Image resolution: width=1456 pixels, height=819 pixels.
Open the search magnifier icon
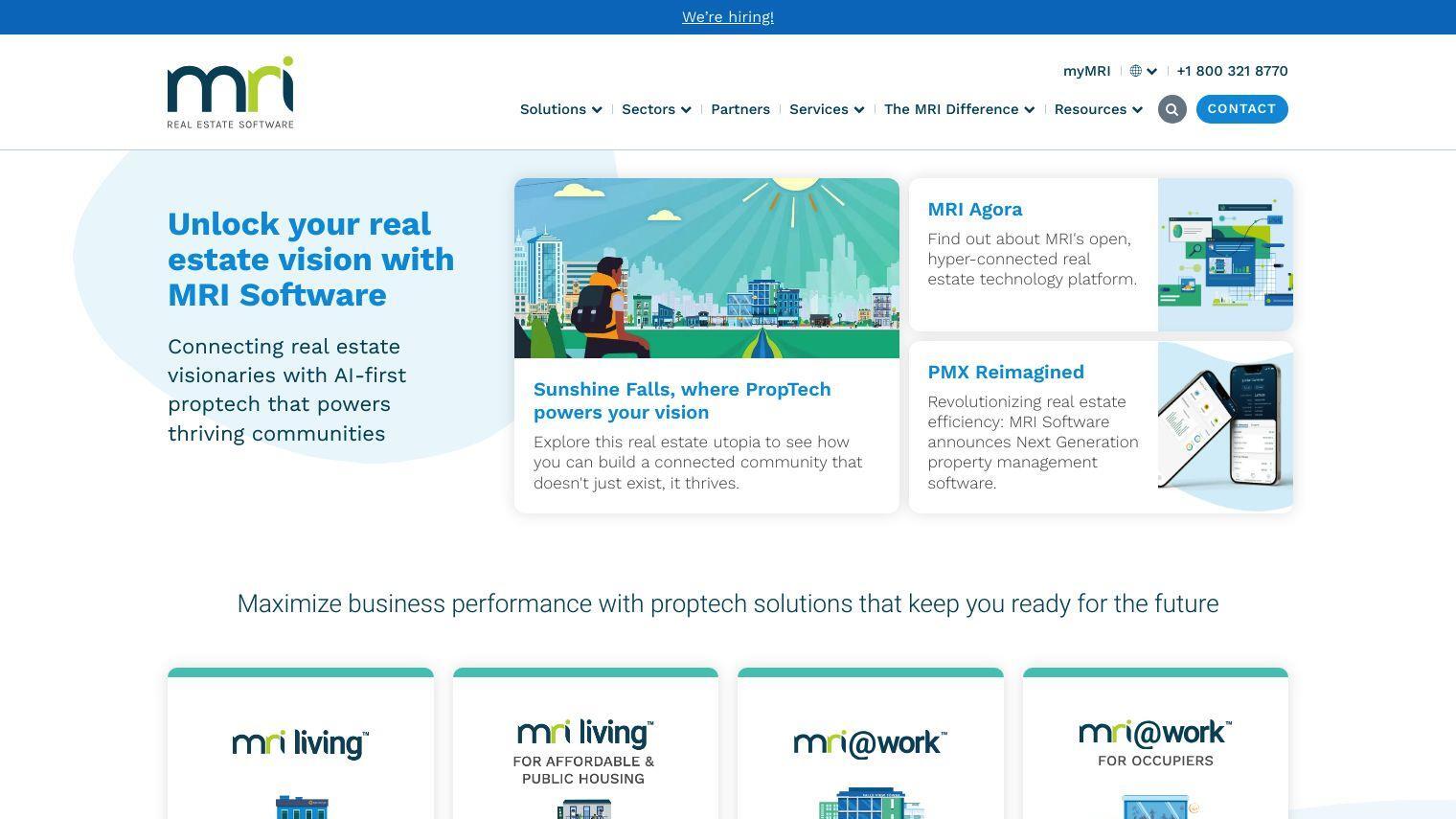coord(1172,109)
